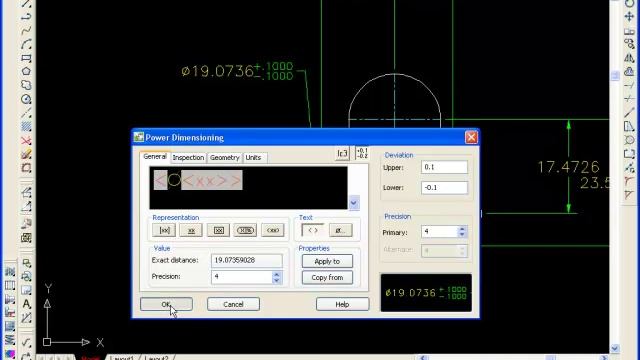Click the drawing window vertical scrollbar thumb
Image resolution: width=640 pixels, height=360 pixels.
615,76
